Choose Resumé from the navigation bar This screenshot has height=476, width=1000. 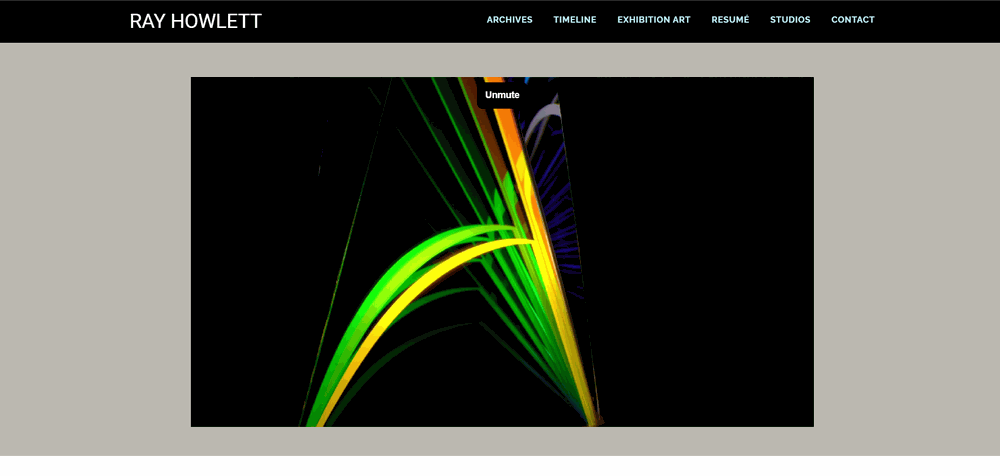pos(730,20)
